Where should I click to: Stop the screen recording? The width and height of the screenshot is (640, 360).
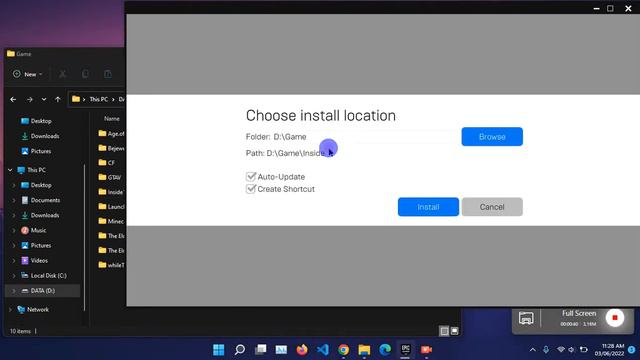pos(615,318)
